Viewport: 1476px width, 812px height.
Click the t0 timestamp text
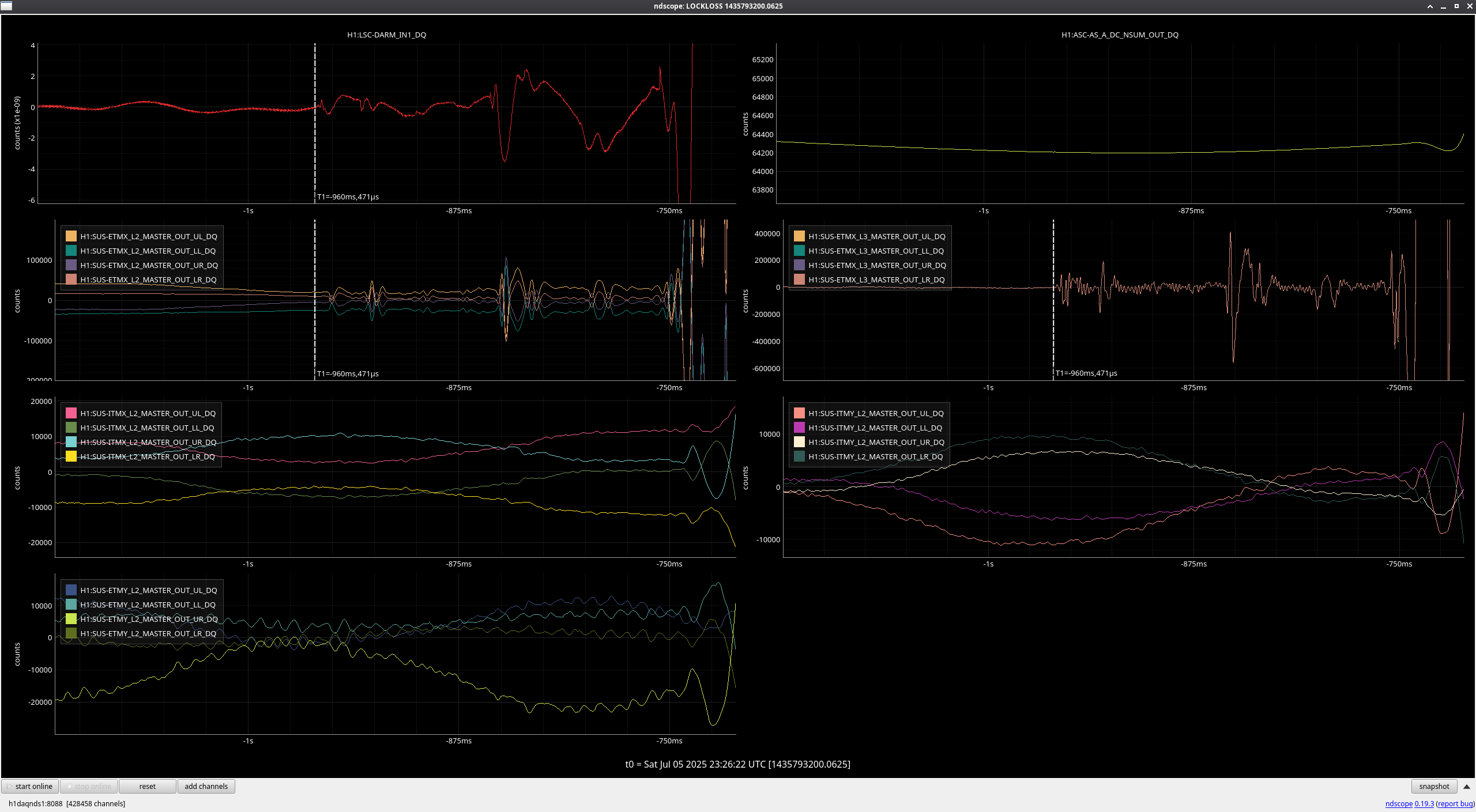(737, 764)
